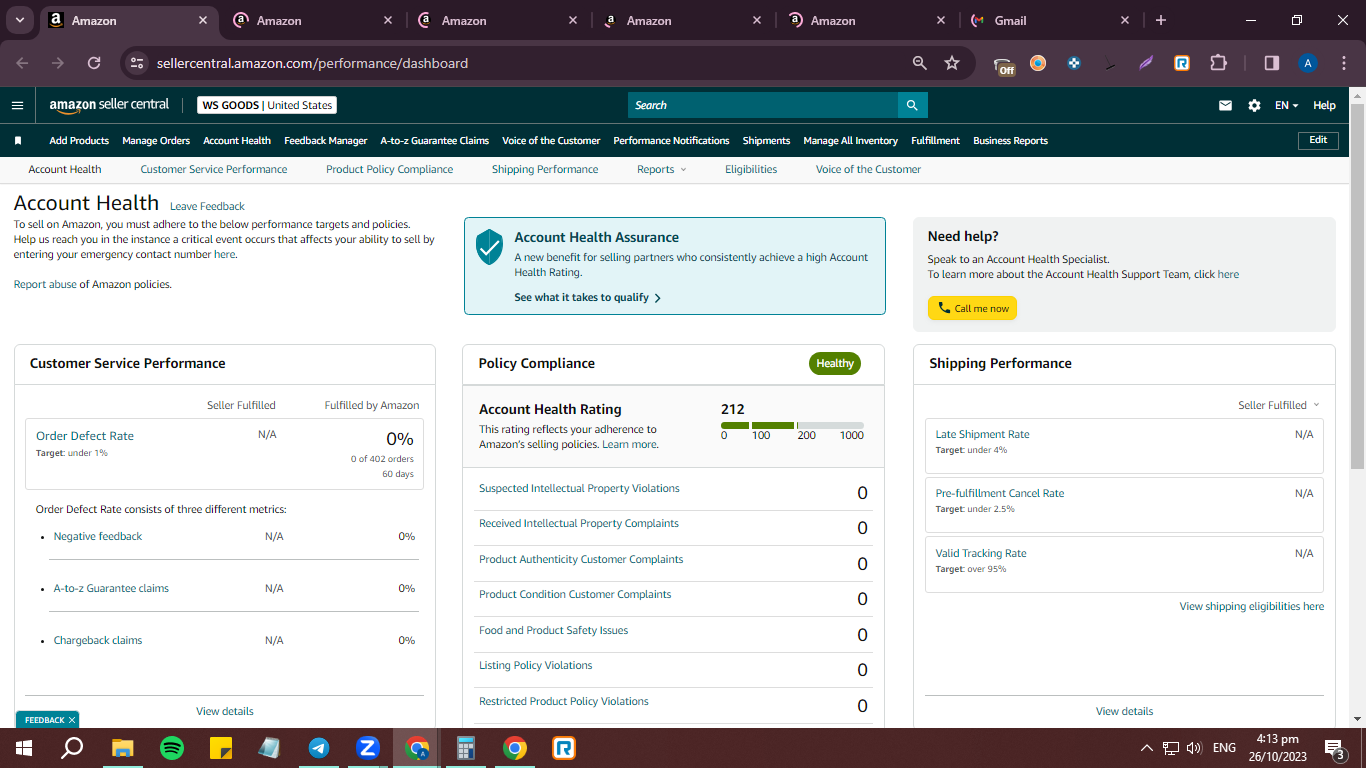The width and height of the screenshot is (1366, 768).
Task: Open the EN language dropdown
Action: [1286, 105]
